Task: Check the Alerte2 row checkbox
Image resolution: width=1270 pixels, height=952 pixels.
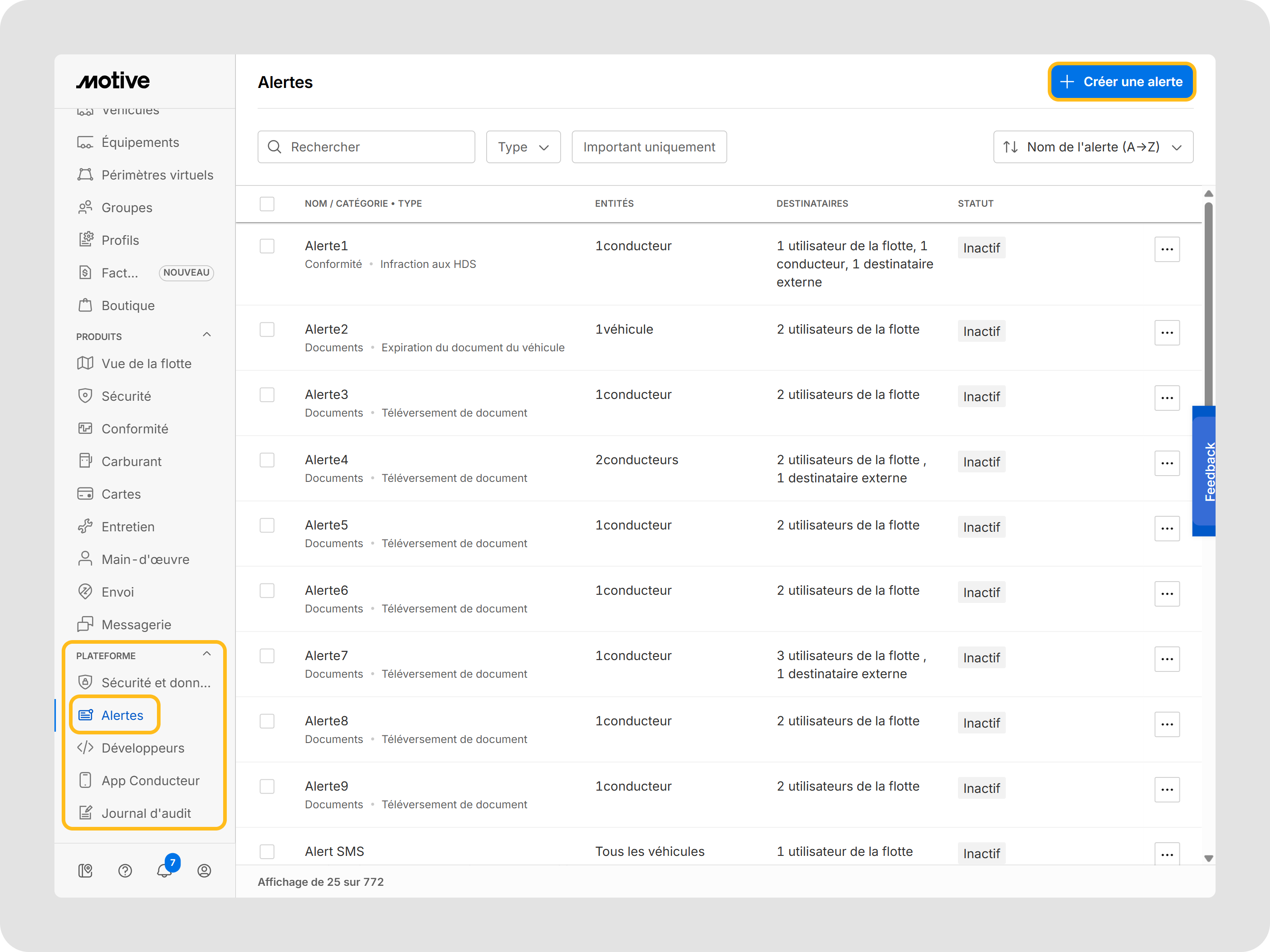Action: [267, 330]
